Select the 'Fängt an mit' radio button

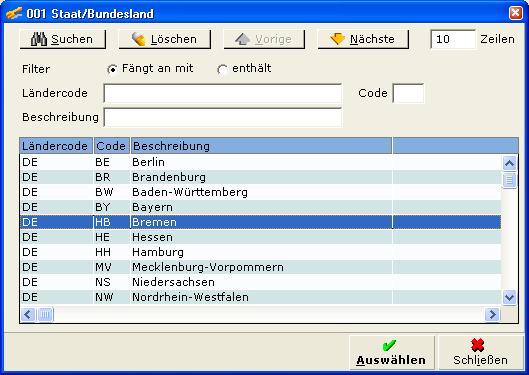click(x=112, y=69)
